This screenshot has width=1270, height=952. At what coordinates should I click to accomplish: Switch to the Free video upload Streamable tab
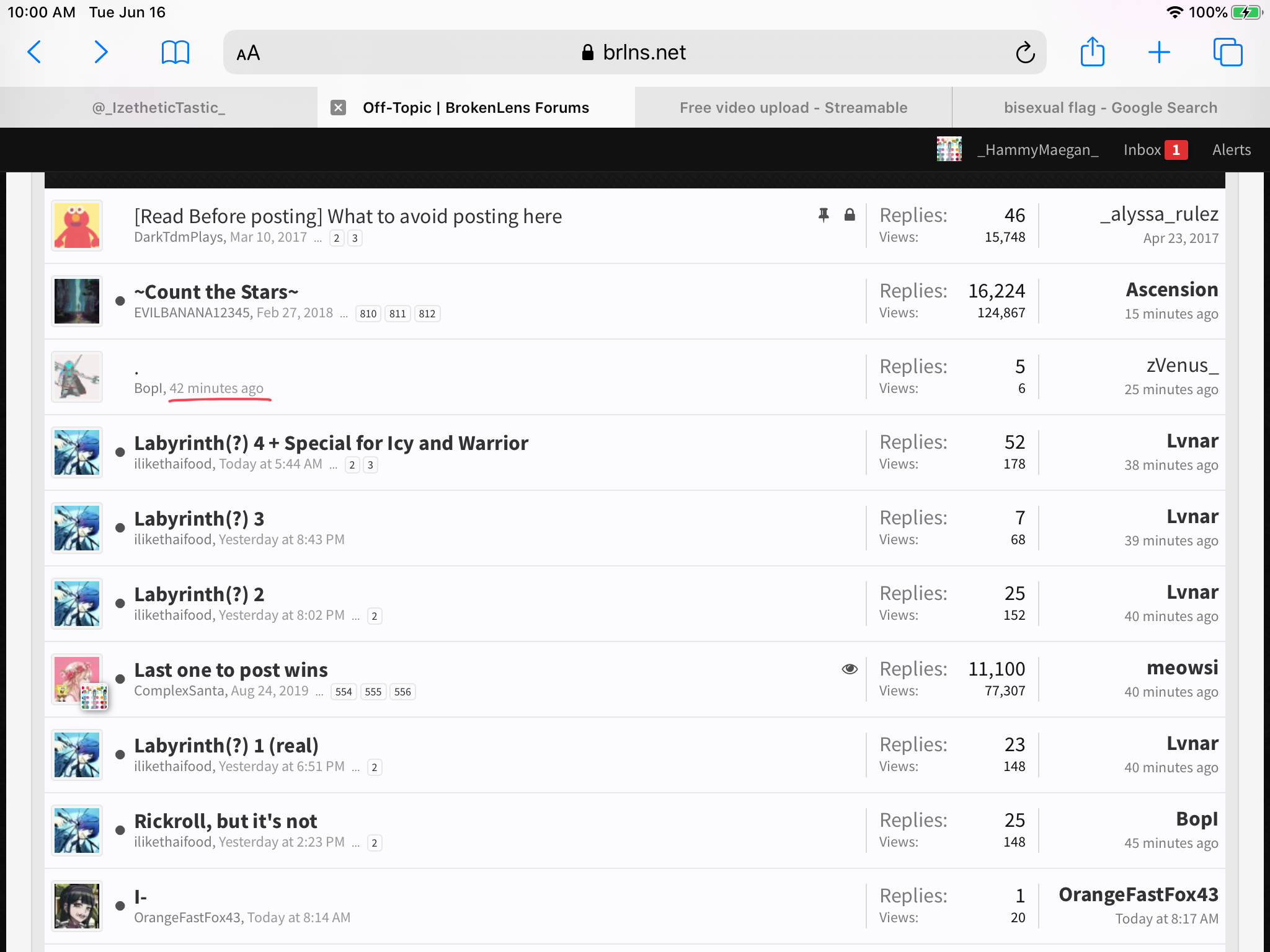tap(793, 108)
